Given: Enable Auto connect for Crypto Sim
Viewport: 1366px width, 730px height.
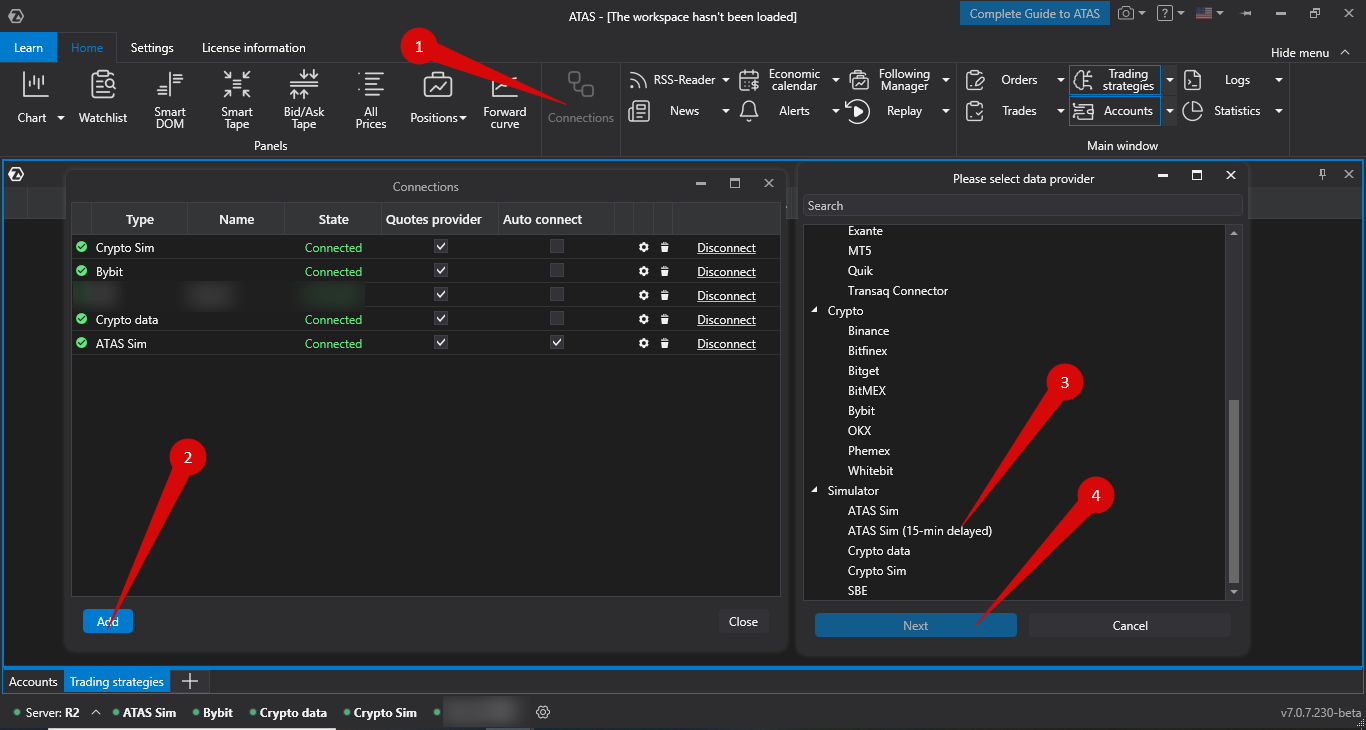Looking at the screenshot, I should (557, 246).
